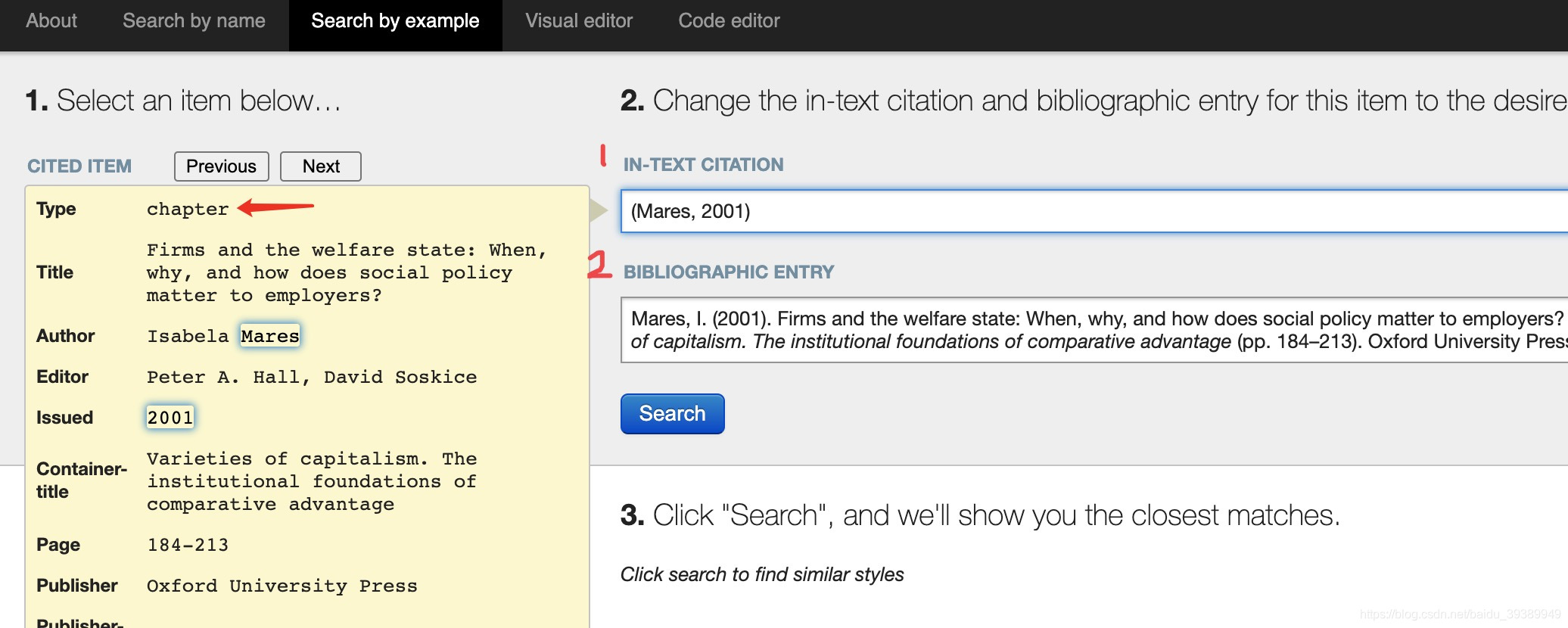Click 'Click search to find similar styles' text

pos(762,575)
